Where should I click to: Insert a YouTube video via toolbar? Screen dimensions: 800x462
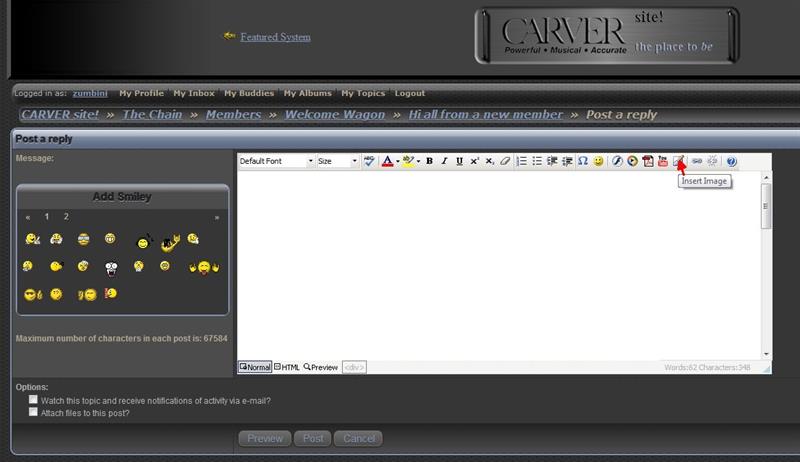[663, 161]
